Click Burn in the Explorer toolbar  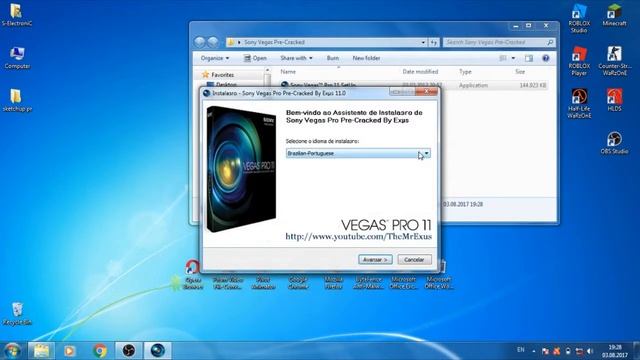[x=333, y=58]
